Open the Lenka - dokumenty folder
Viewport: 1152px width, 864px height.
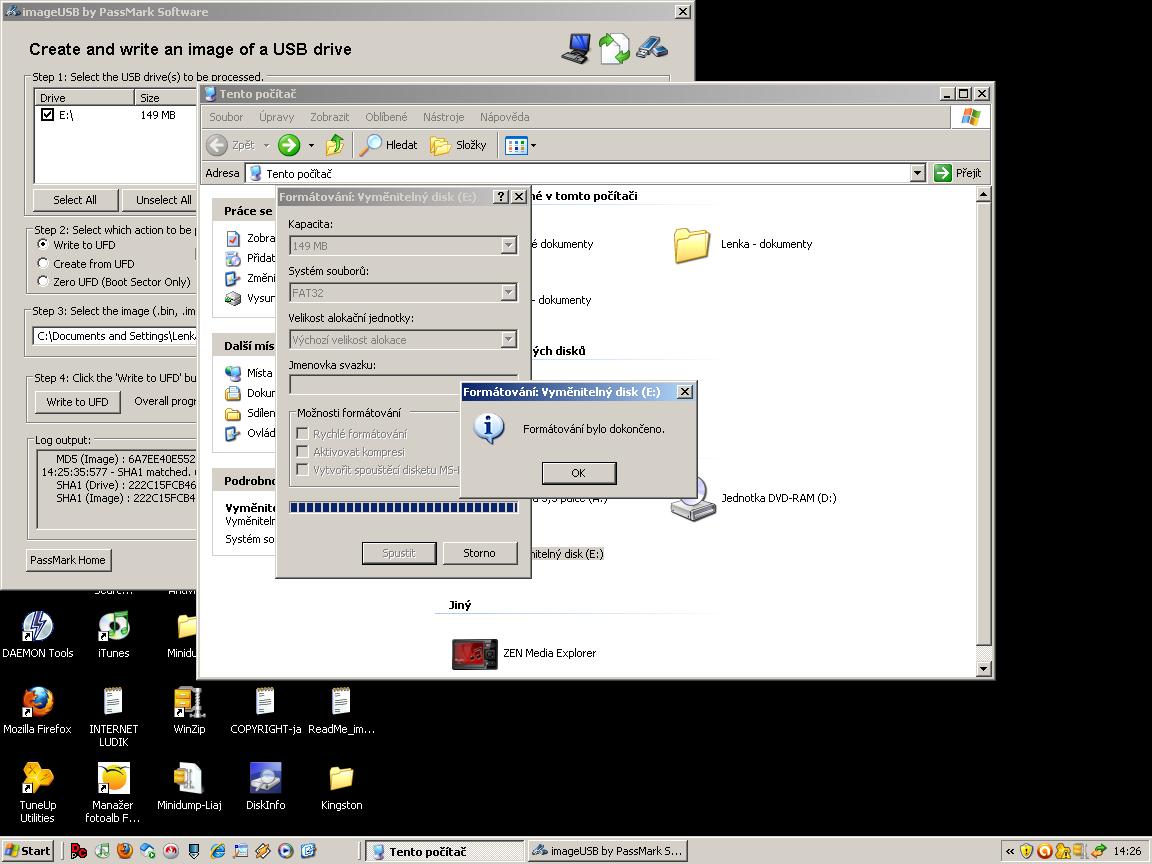[x=692, y=245]
